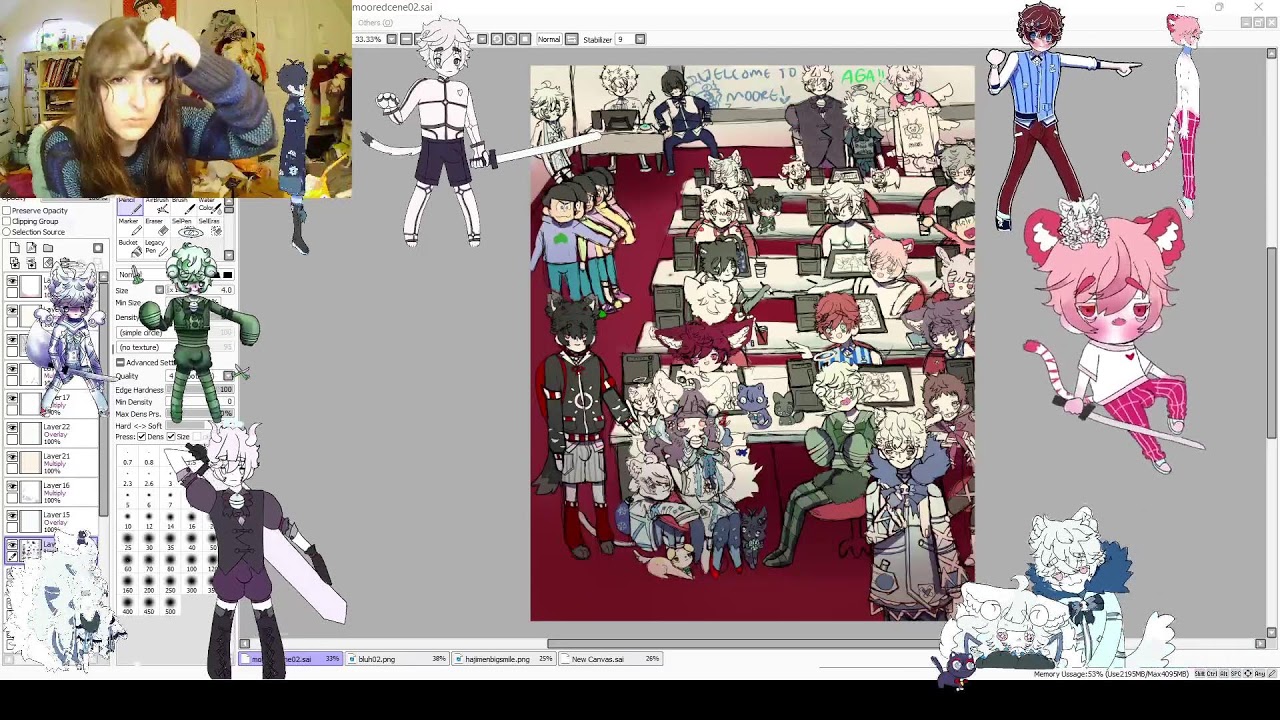Switch to the New Canvas.sai tab
The width and height of the screenshot is (1280, 720).
coord(610,659)
